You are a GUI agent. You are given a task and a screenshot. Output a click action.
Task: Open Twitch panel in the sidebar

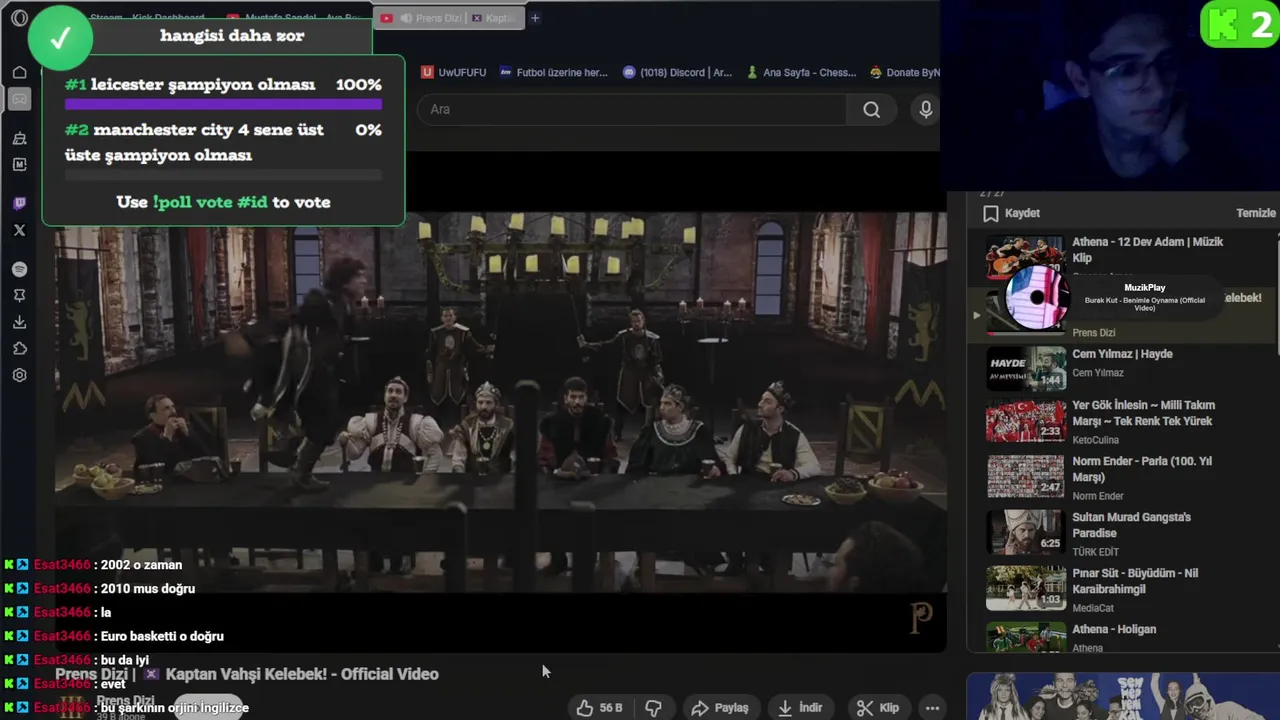click(x=19, y=203)
